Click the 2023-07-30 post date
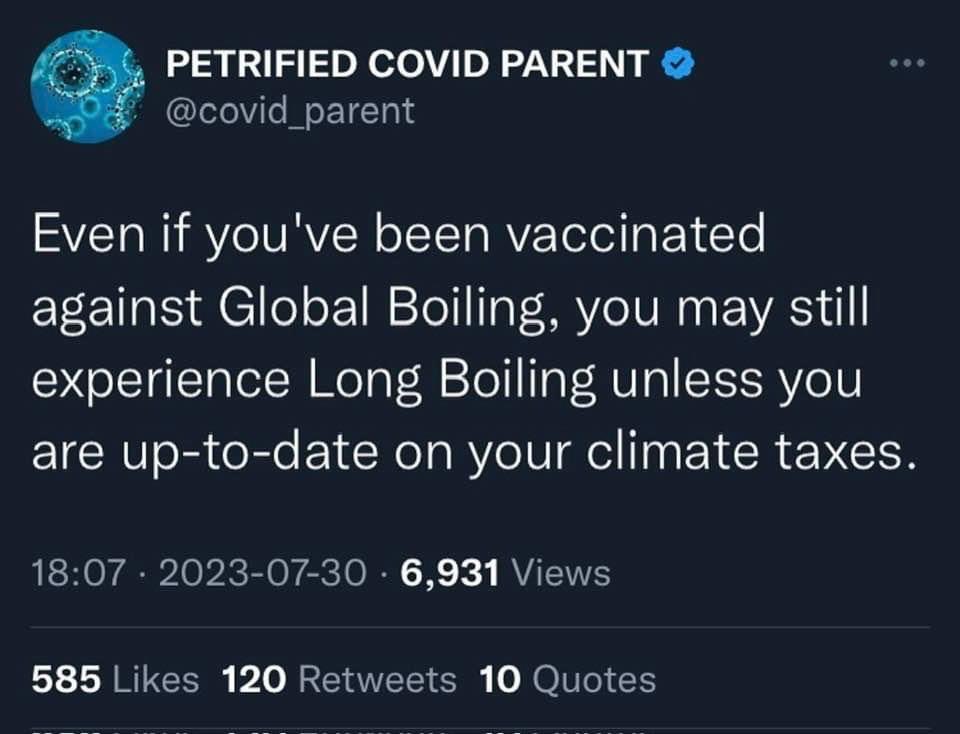 (x=262, y=573)
